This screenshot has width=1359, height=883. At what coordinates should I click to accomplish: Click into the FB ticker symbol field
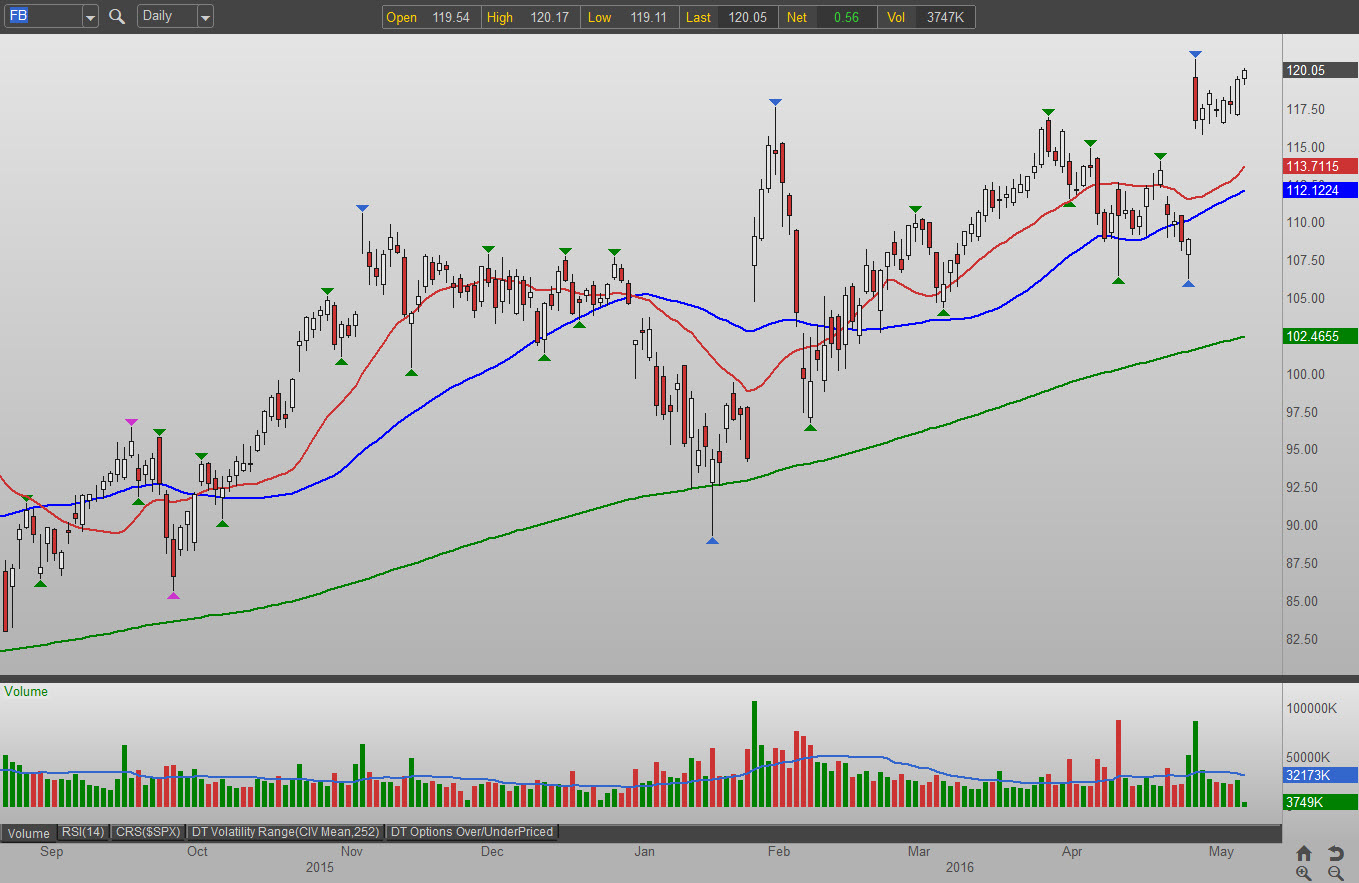point(43,17)
